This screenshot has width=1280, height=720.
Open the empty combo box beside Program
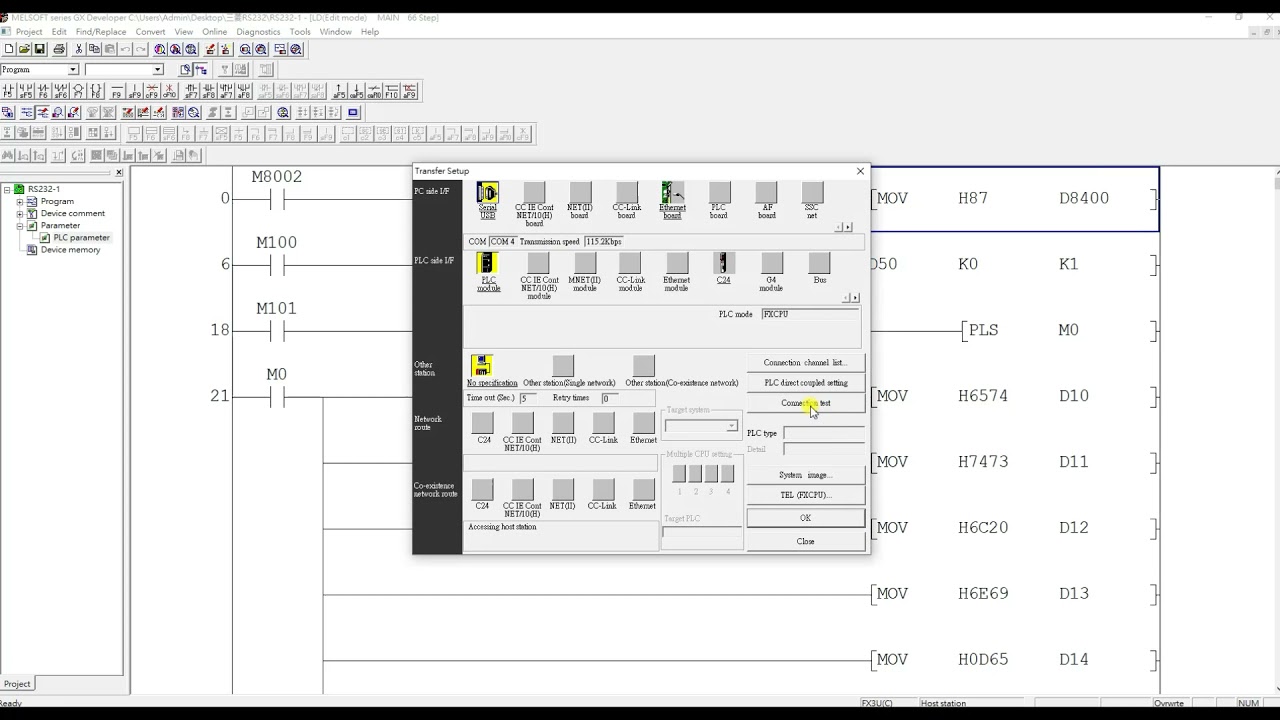157,69
